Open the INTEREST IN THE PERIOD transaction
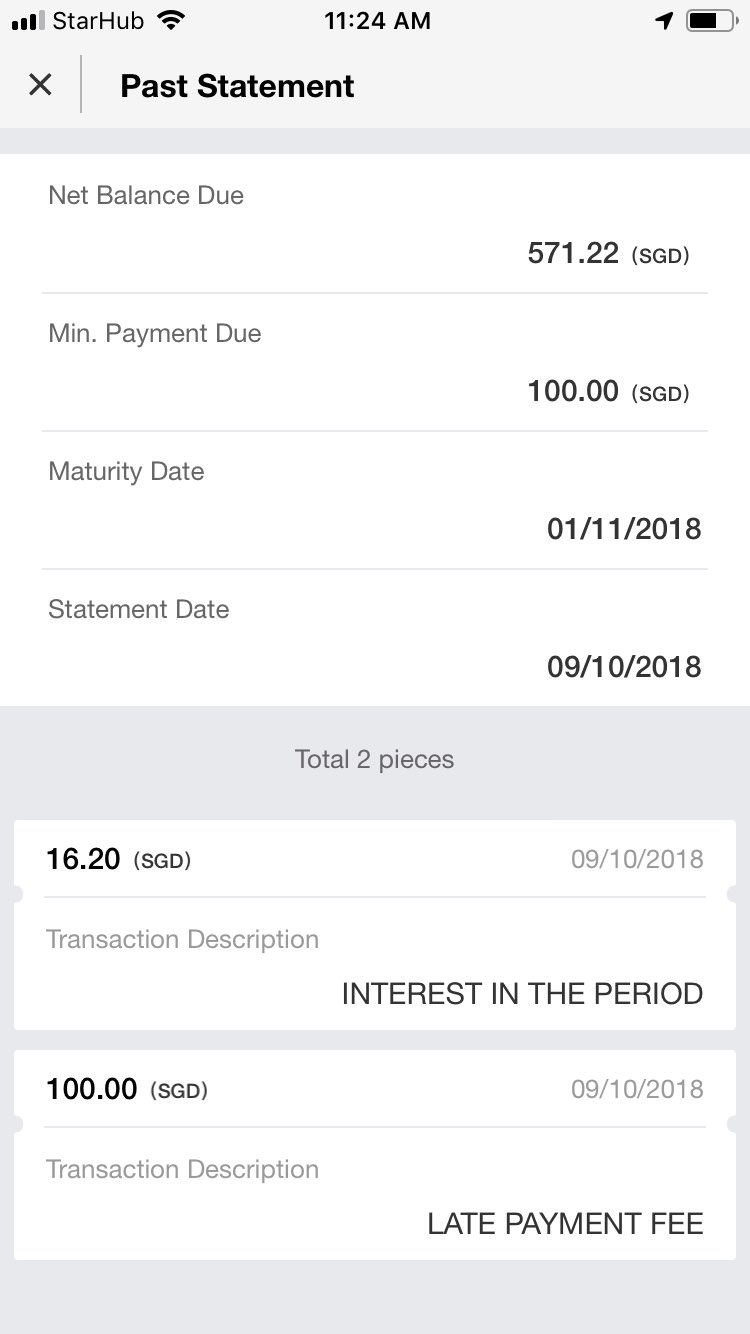The image size is (750, 1334). [374, 965]
